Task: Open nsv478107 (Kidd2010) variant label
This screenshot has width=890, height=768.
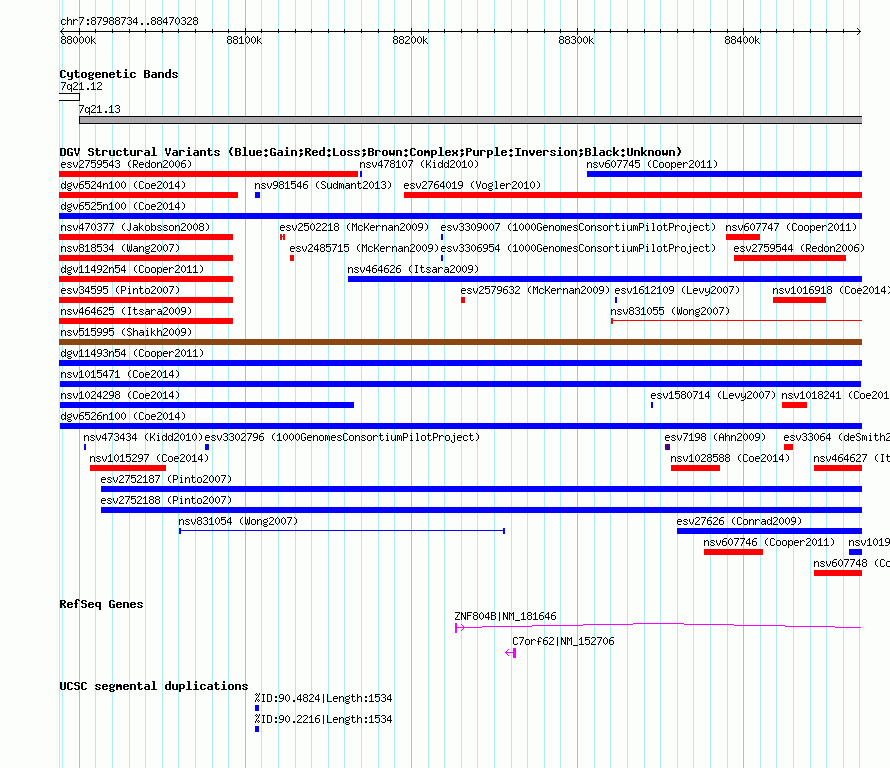Action: click(x=419, y=165)
